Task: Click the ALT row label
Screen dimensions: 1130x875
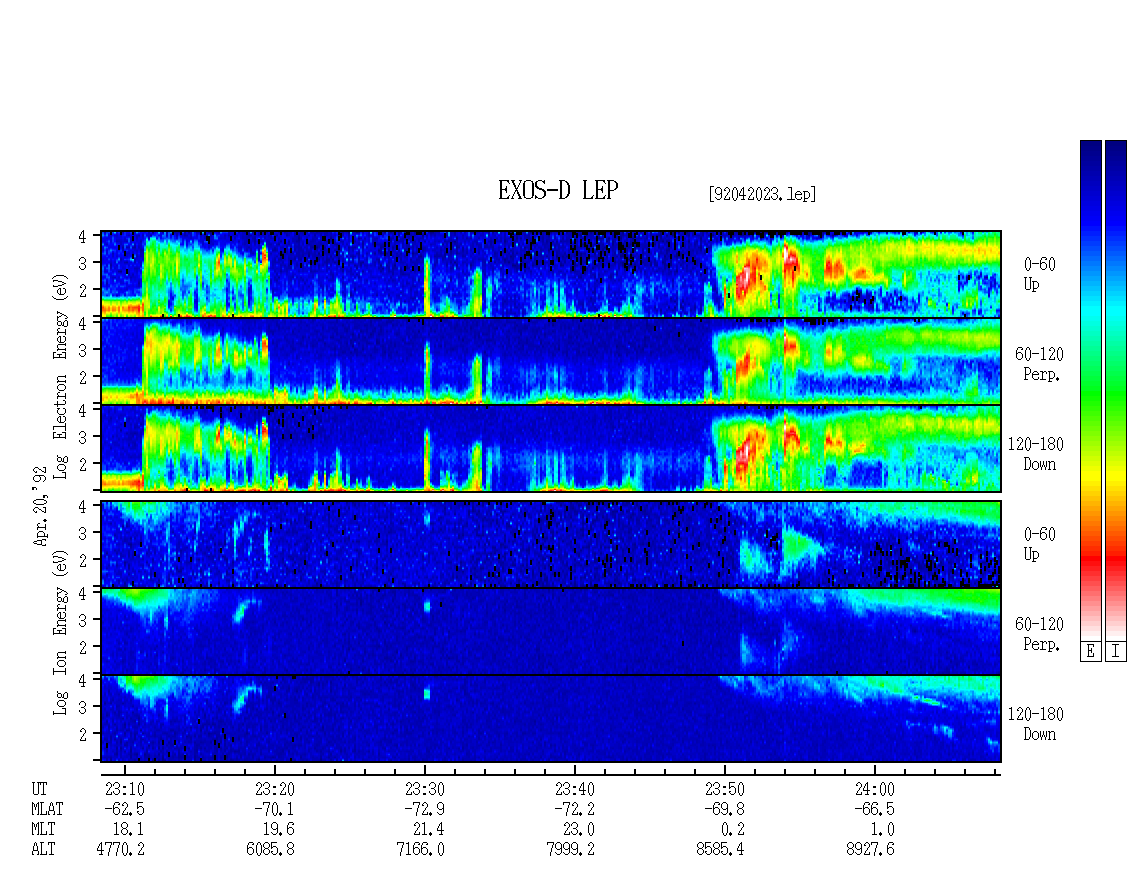Action: (43, 850)
